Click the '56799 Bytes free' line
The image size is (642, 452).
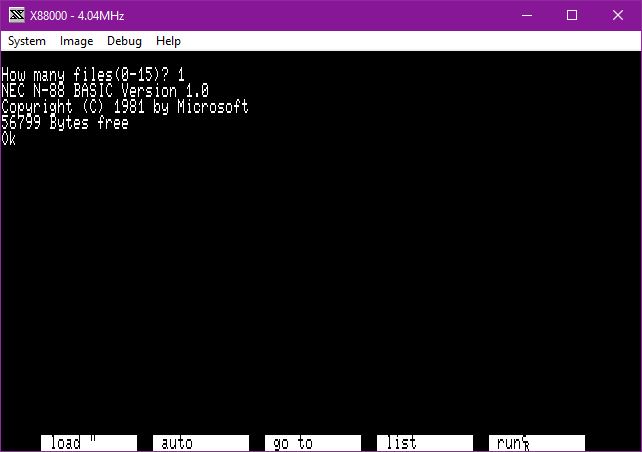tap(65, 123)
